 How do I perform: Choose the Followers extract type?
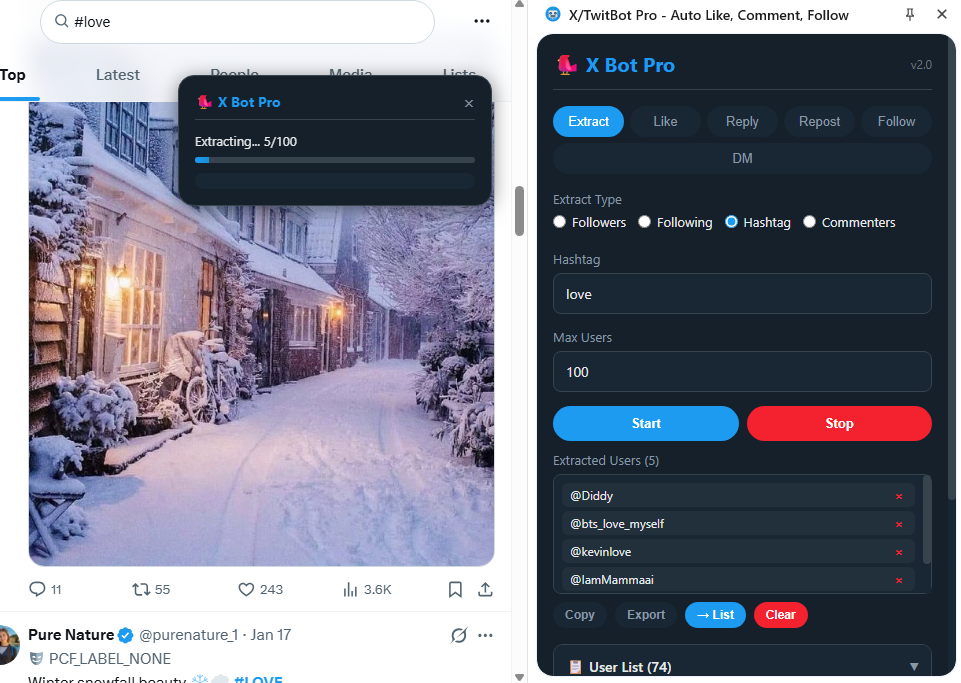560,222
